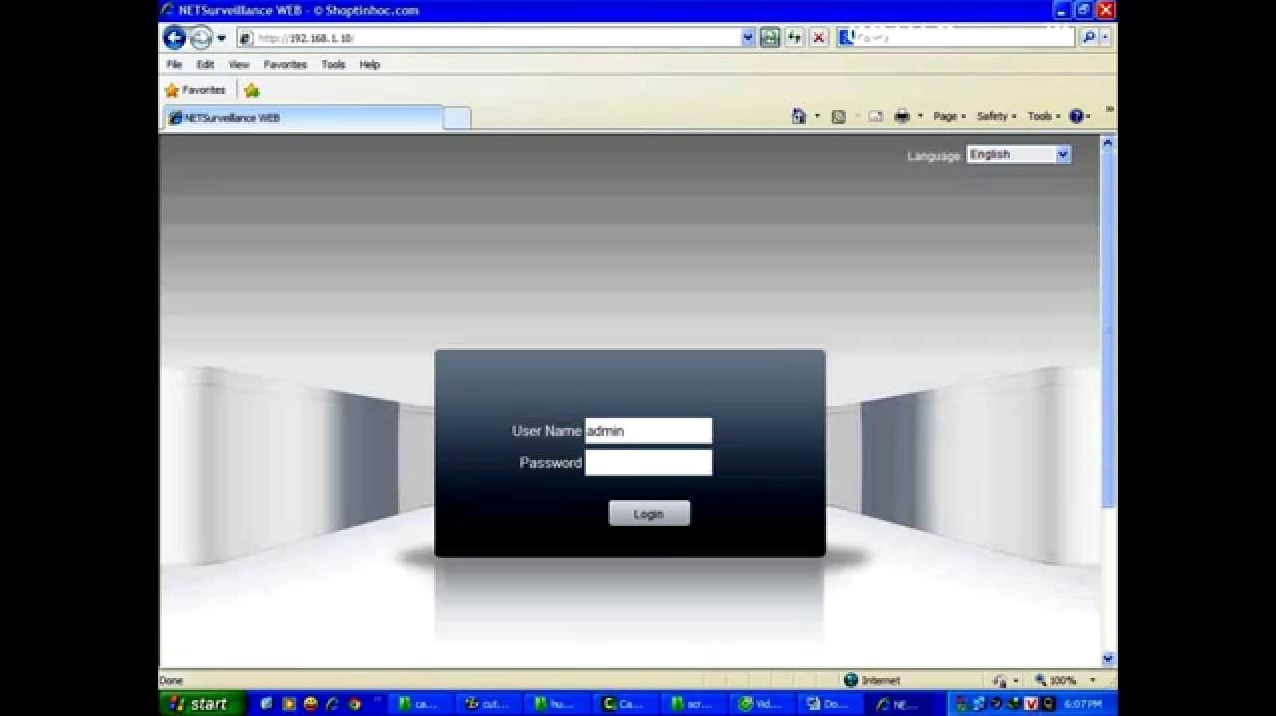Expand the Language dropdown set to English
The width and height of the screenshot is (1276, 716).
tap(1062, 155)
